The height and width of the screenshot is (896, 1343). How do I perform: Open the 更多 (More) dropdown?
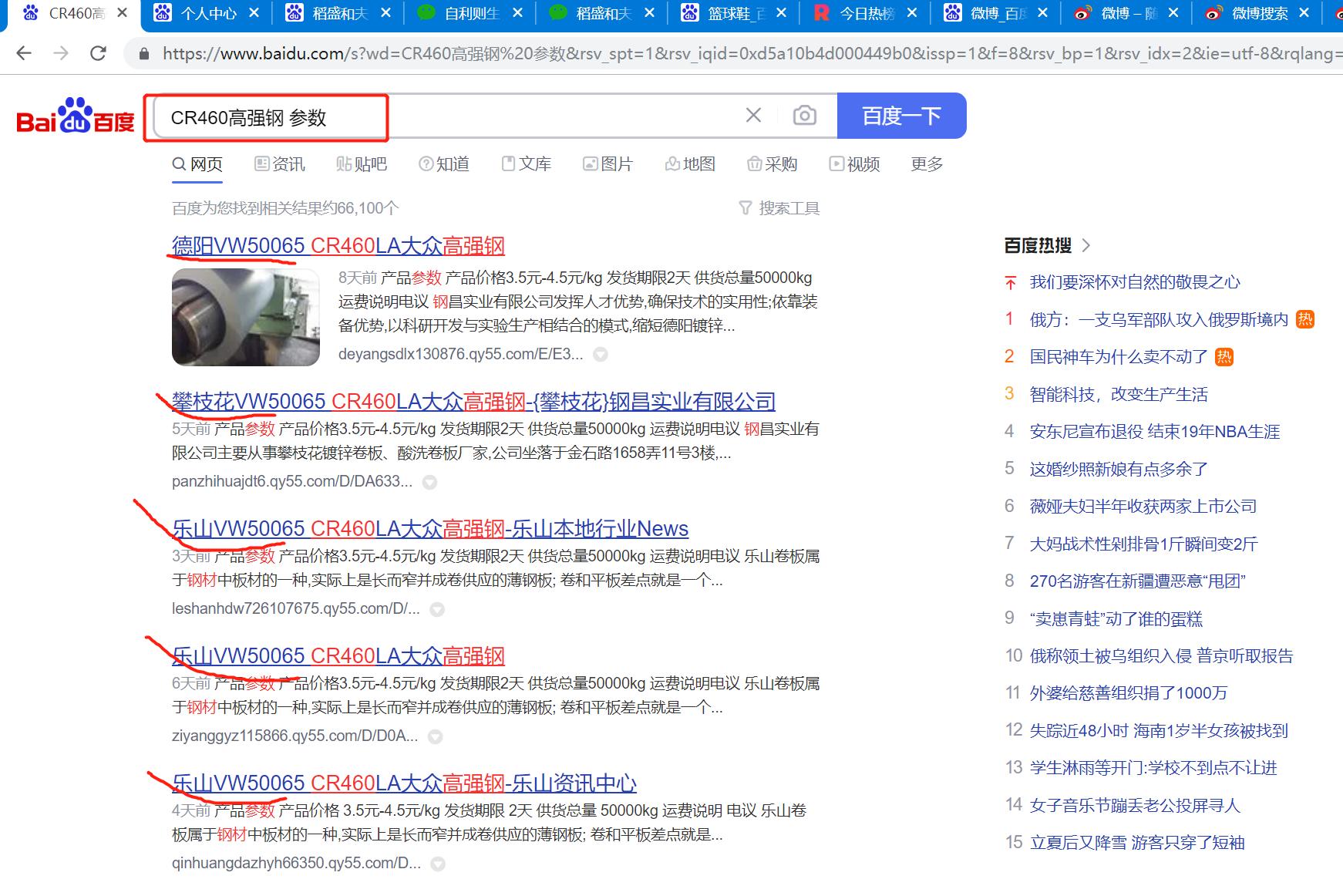coord(925,163)
